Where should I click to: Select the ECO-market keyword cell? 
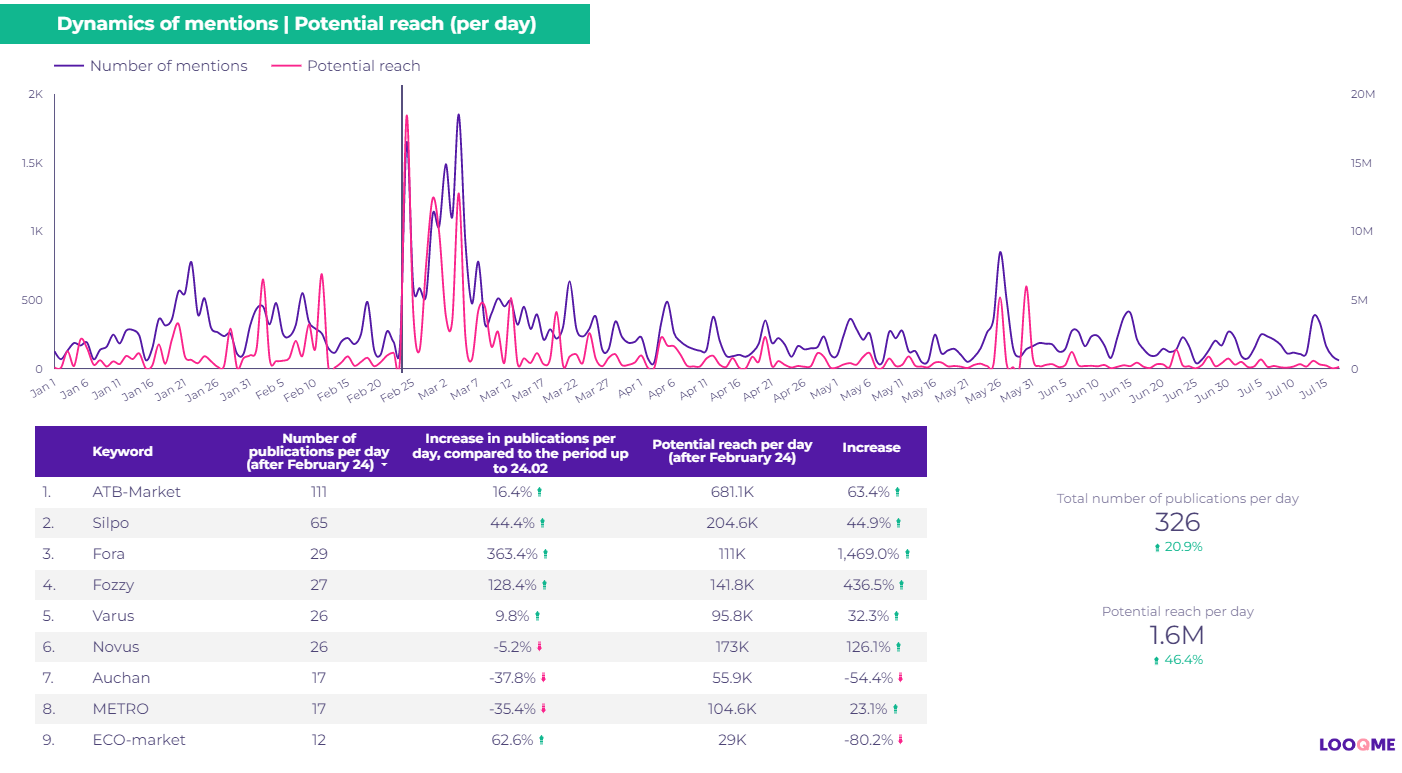[x=138, y=740]
